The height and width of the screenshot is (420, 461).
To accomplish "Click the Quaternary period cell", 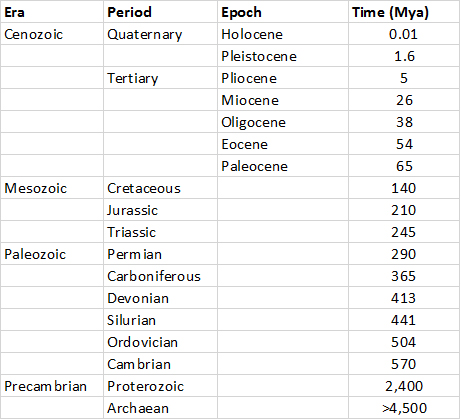I will coord(160,34).
